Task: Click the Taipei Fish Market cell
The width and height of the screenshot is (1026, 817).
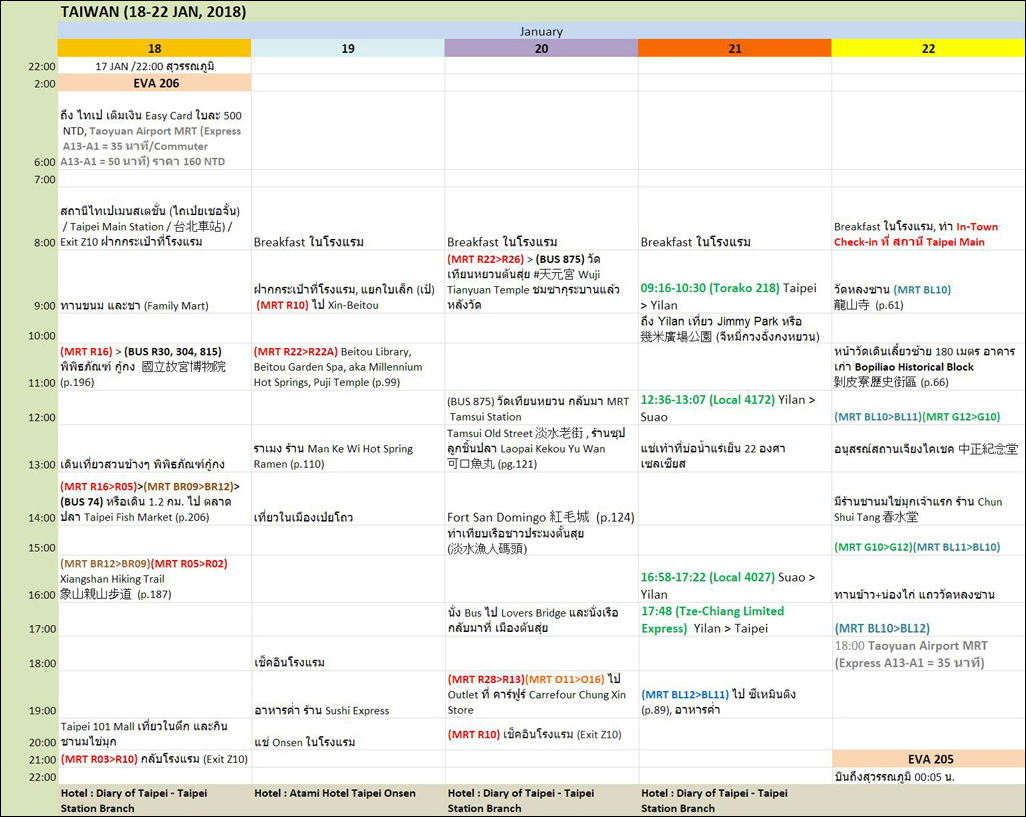Action: (x=154, y=502)
